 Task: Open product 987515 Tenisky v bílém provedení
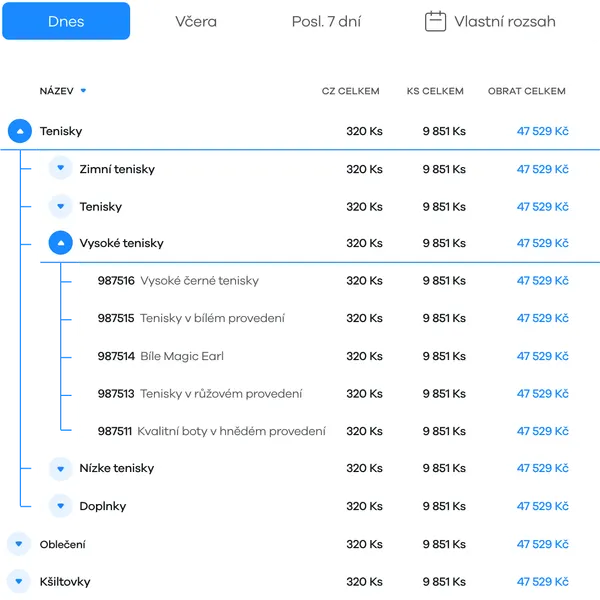pos(191,318)
